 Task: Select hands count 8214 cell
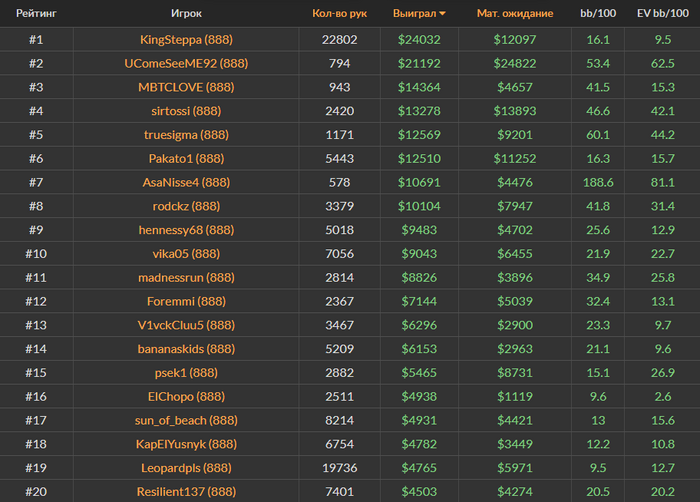pyautogui.click(x=339, y=420)
